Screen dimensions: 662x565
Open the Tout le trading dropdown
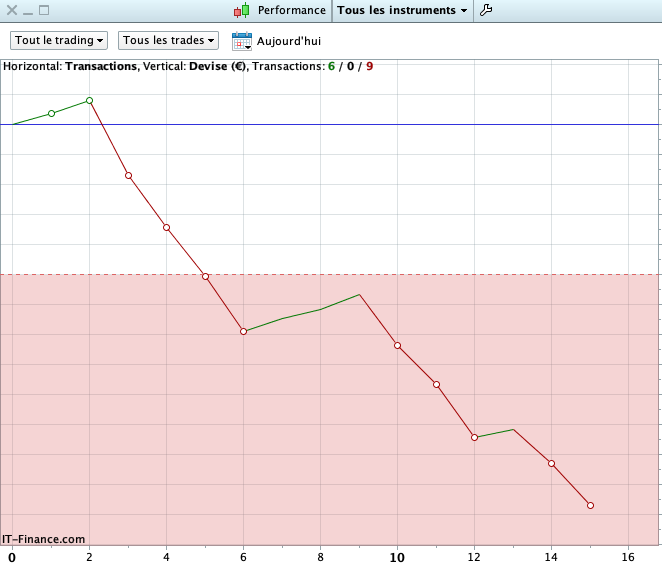click(59, 41)
